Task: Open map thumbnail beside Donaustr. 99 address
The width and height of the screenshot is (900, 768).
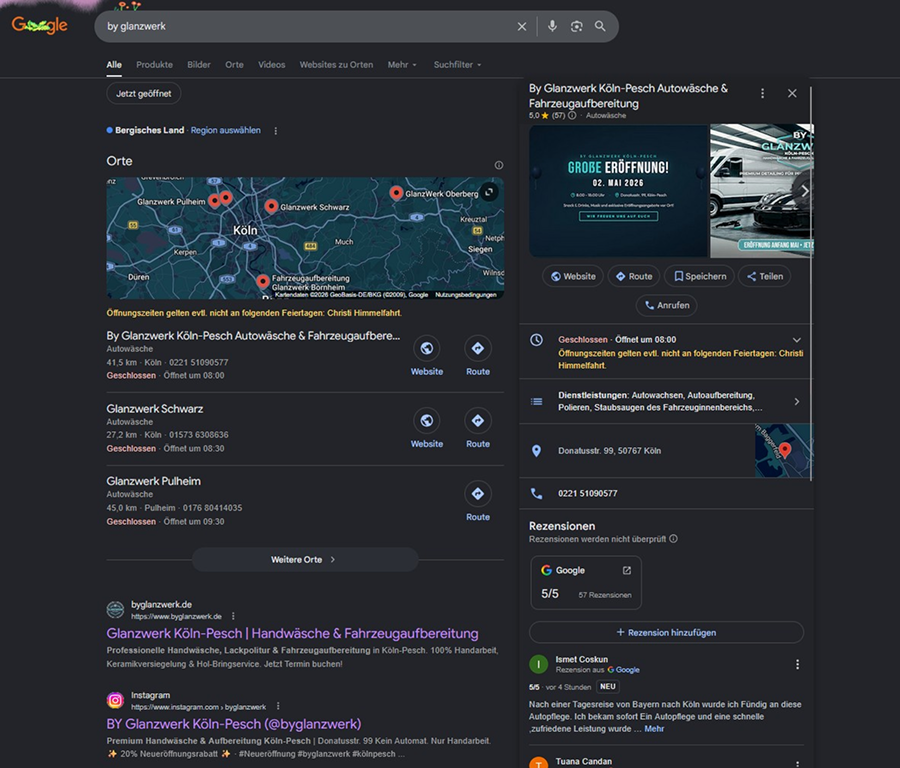Action: tap(784, 451)
